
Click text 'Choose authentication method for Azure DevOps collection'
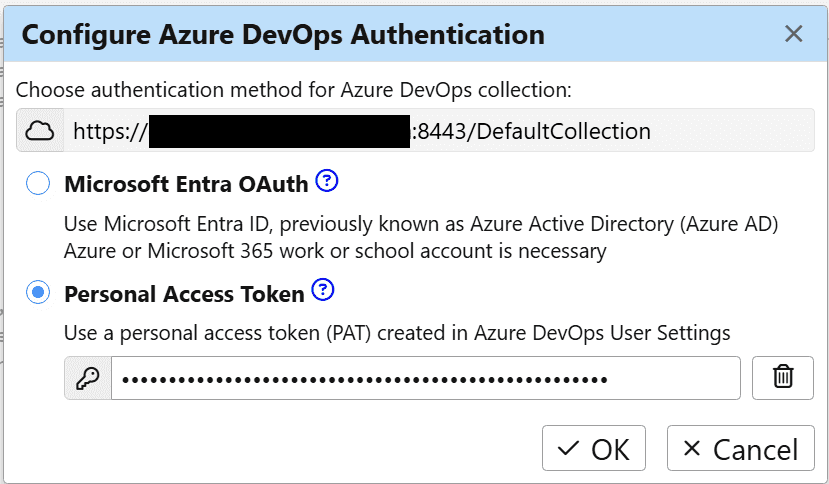(293, 90)
